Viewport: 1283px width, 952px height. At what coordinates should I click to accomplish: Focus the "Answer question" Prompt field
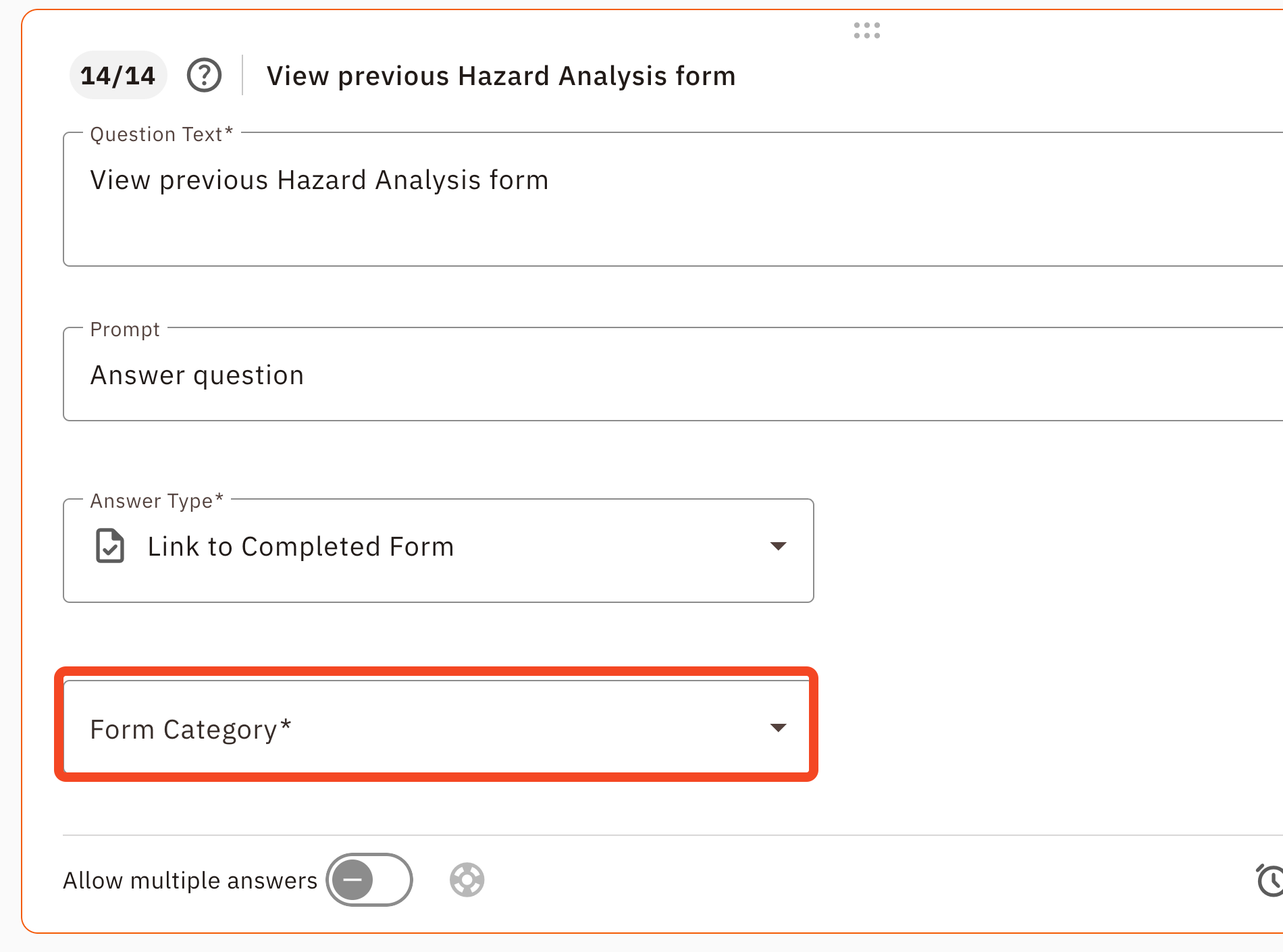(x=197, y=375)
